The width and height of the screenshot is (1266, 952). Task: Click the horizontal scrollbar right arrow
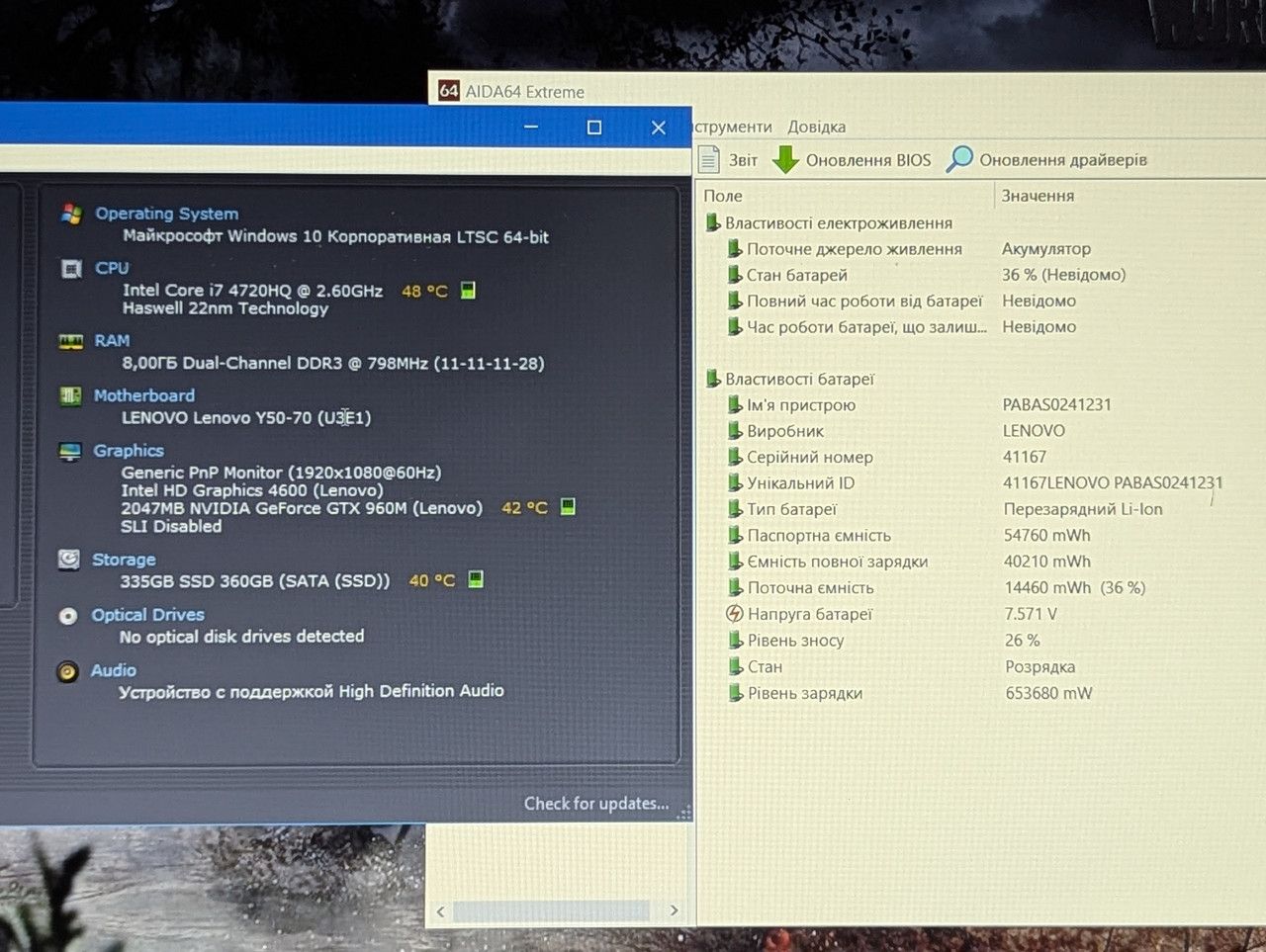coord(675,910)
